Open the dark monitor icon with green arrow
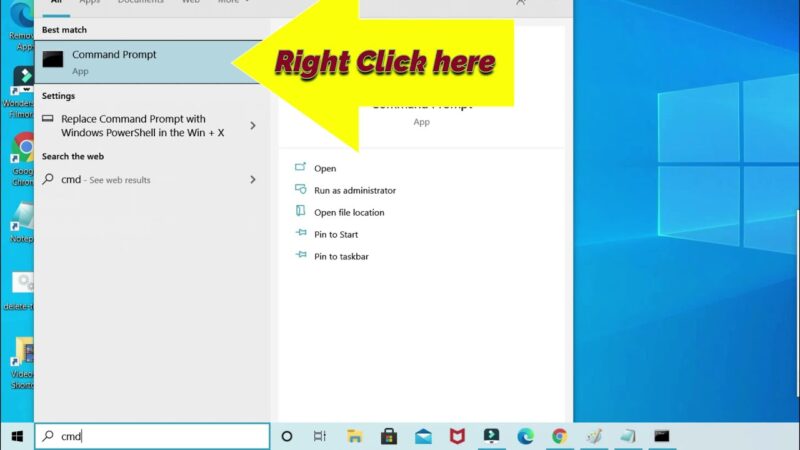800x450 pixels. point(491,436)
